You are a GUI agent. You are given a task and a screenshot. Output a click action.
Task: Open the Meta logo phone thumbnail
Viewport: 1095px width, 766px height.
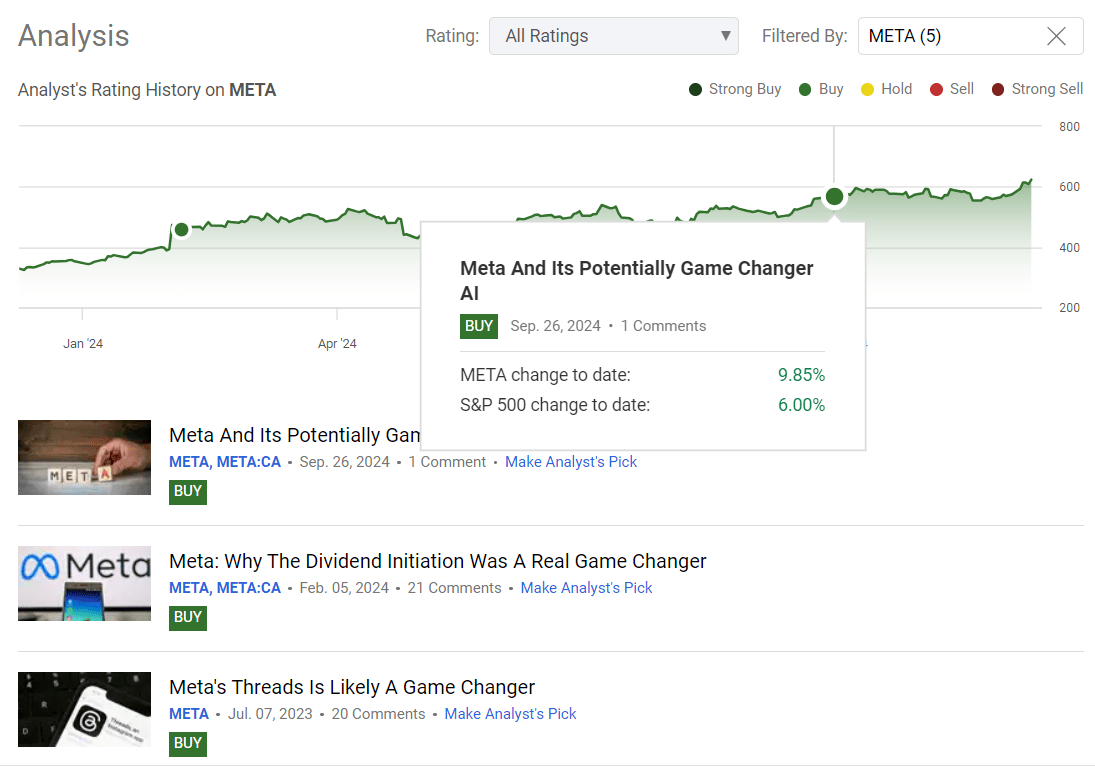(x=84, y=583)
